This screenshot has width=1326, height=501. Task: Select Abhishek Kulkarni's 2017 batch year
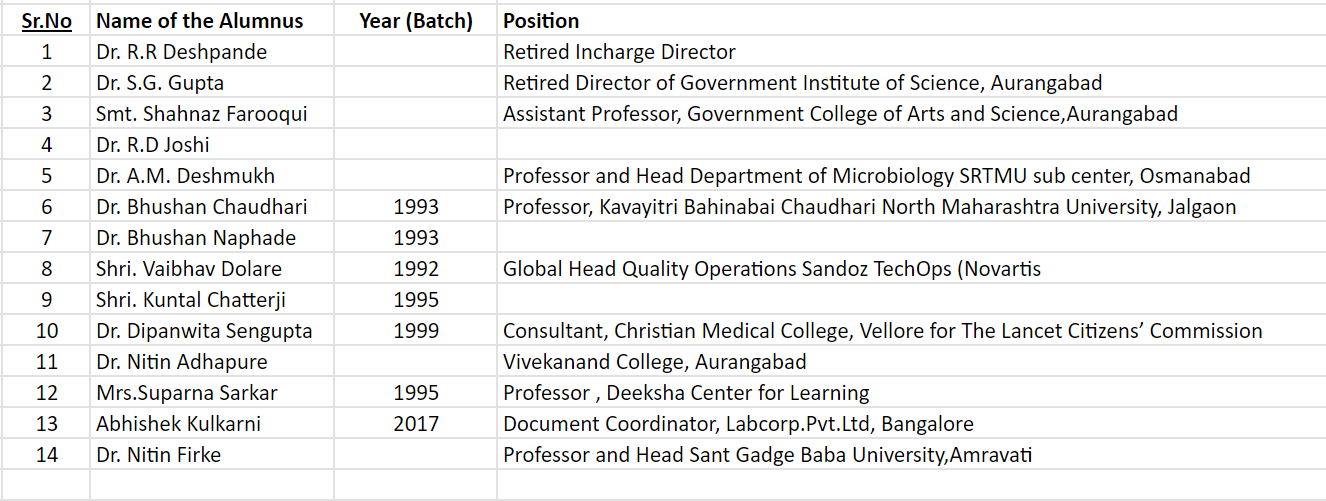(x=415, y=424)
